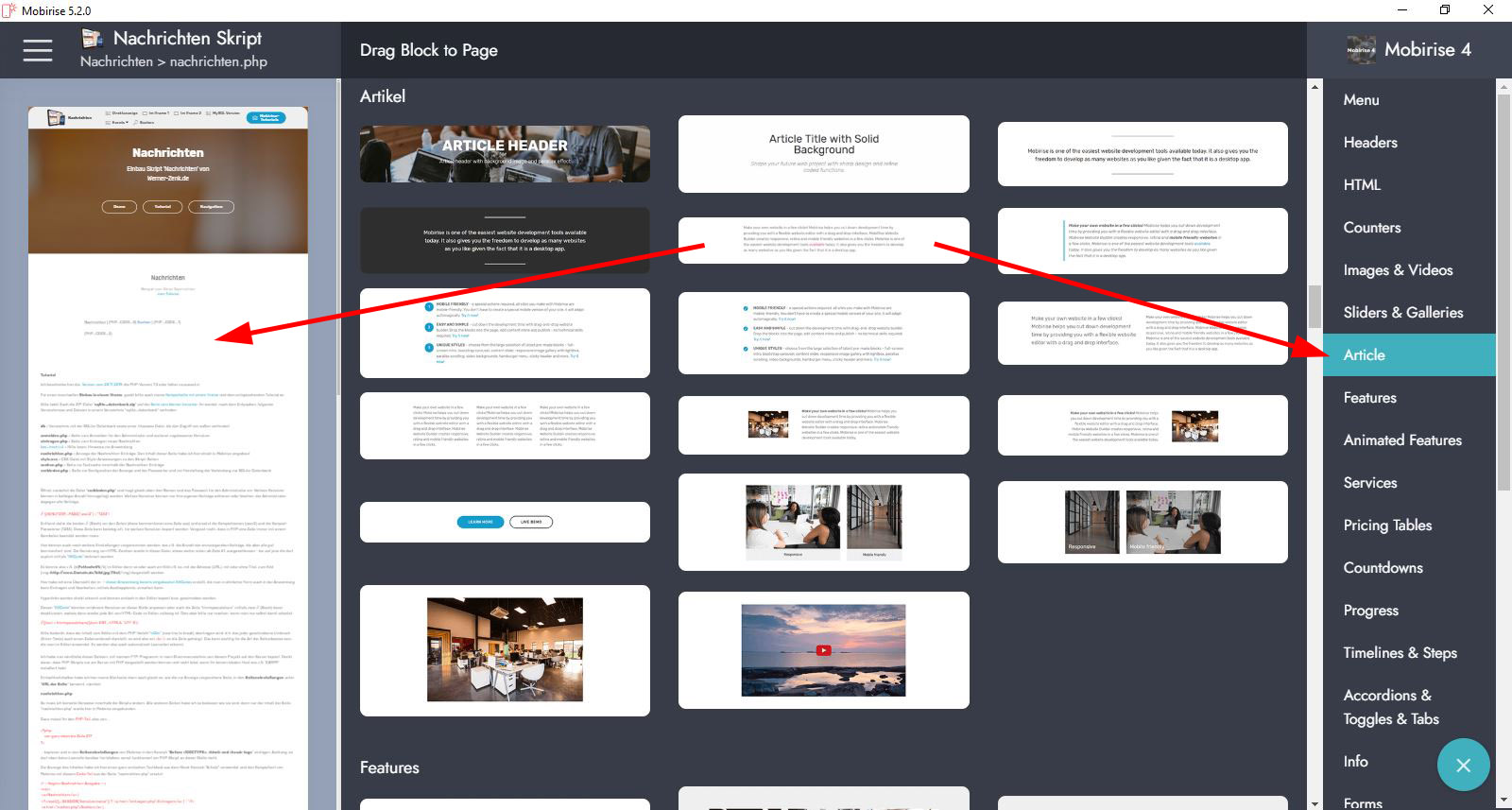Click the 'Artikel' section heading
1512x810 pixels.
[383, 96]
